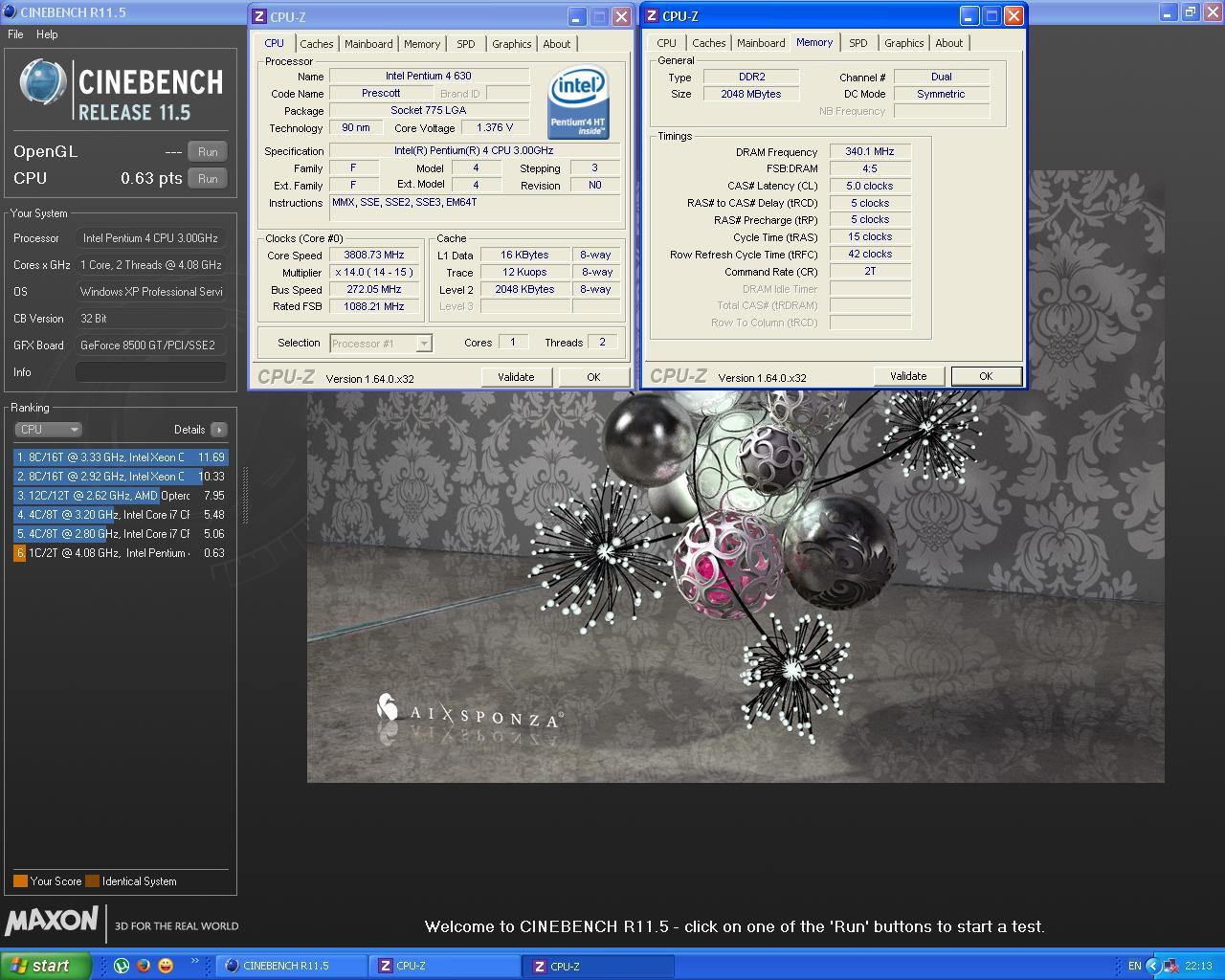Open SPD tab in left CPU-Z window
Viewport: 1225px width, 980px height.
466,44
